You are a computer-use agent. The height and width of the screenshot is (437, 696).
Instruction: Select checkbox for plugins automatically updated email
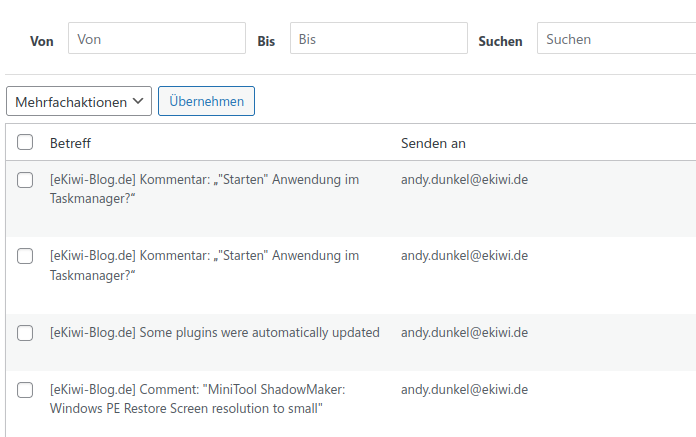[25, 333]
